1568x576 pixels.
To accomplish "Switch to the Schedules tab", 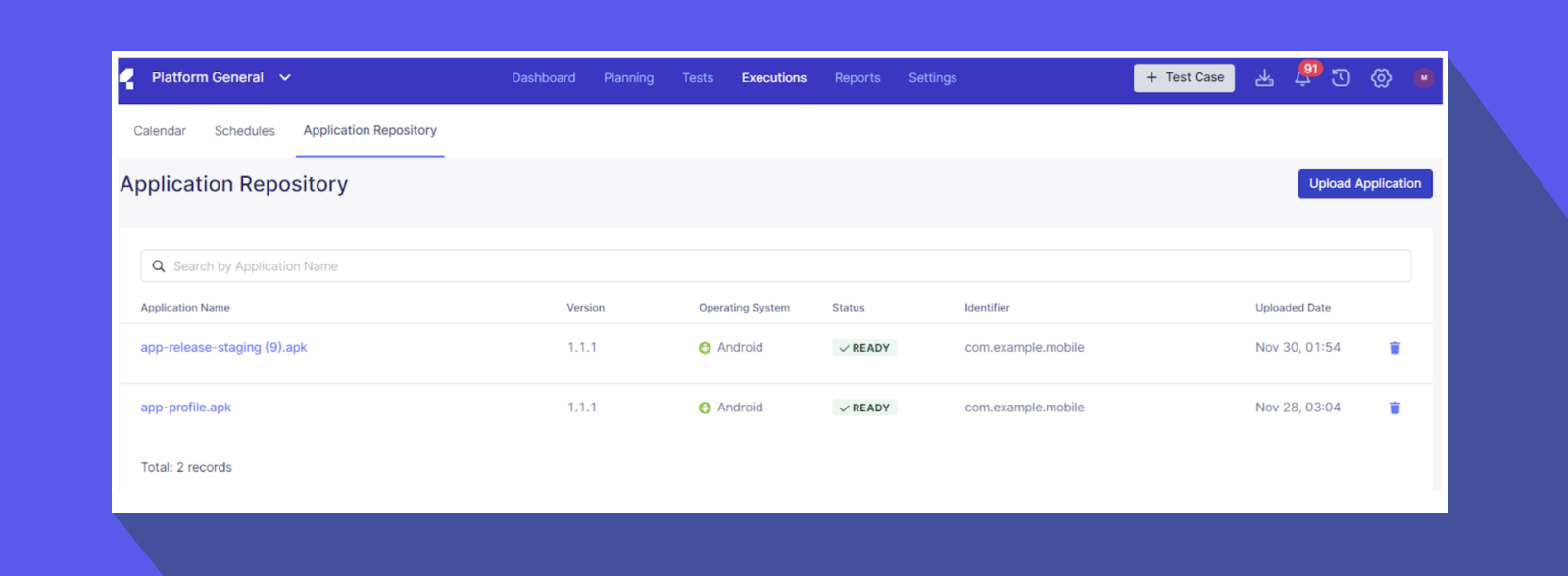I will [245, 131].
